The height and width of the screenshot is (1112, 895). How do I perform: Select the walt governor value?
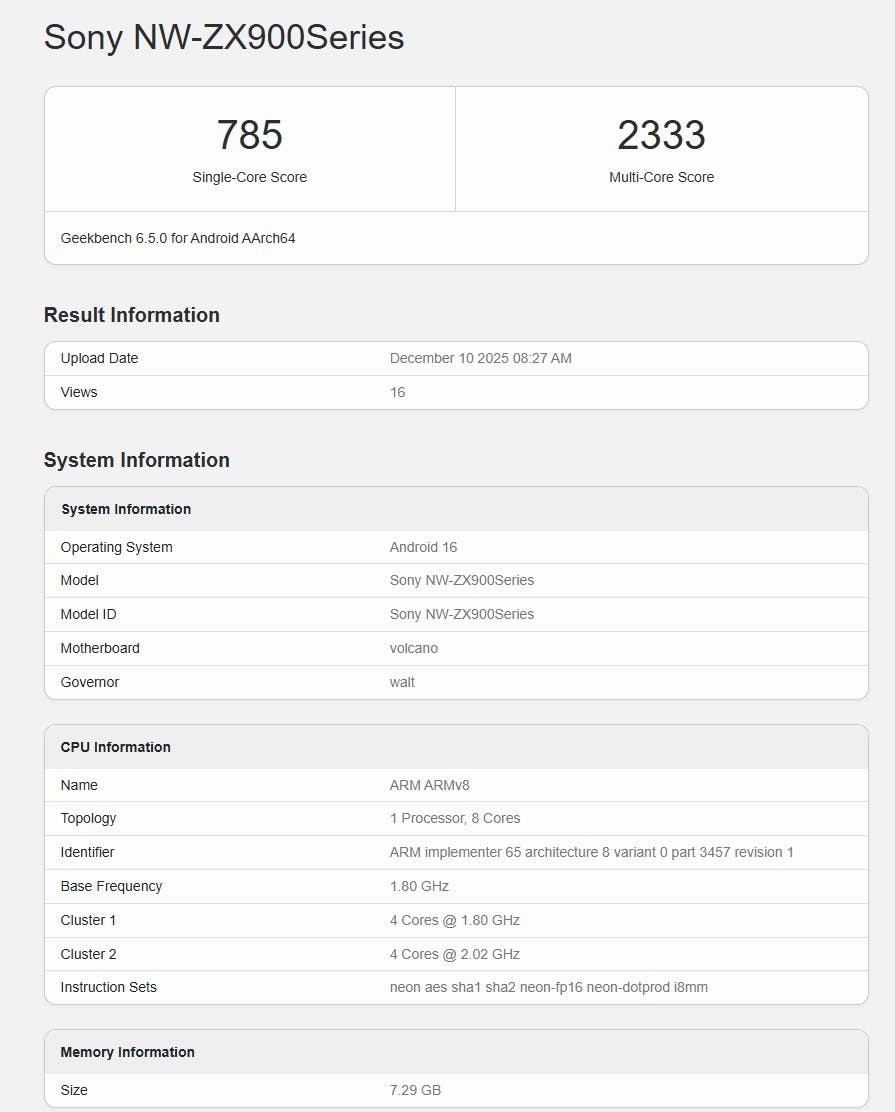(x=402, y=682)
